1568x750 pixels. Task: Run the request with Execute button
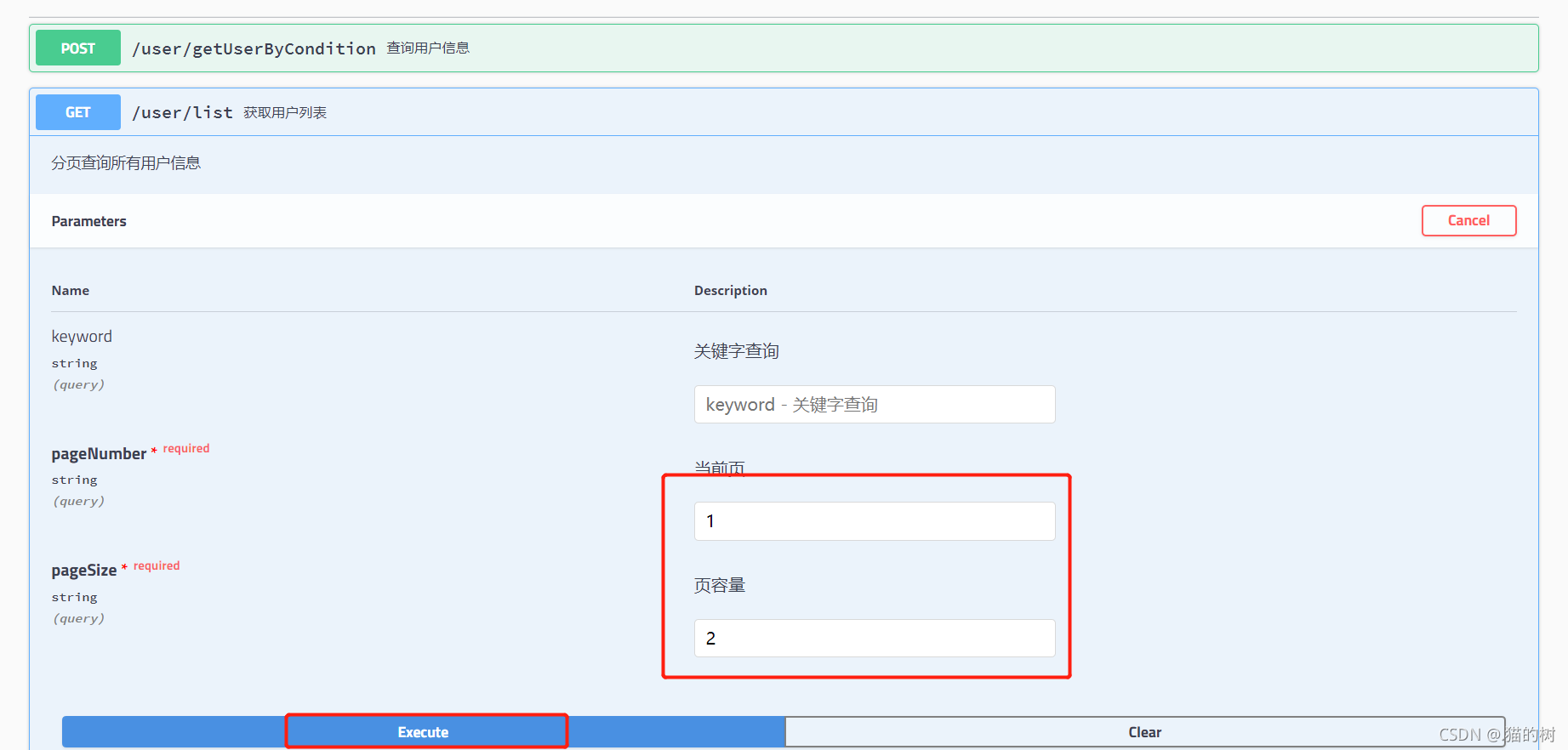[x=423, y=732]
